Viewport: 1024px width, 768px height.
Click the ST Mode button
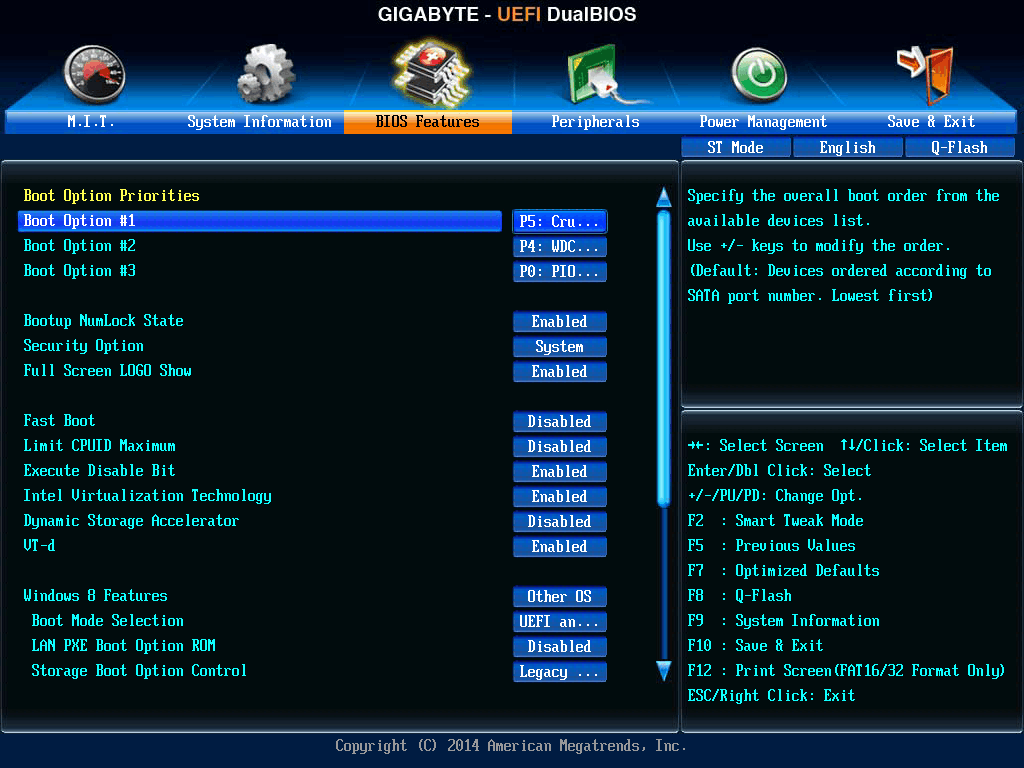tap(735, 148)
